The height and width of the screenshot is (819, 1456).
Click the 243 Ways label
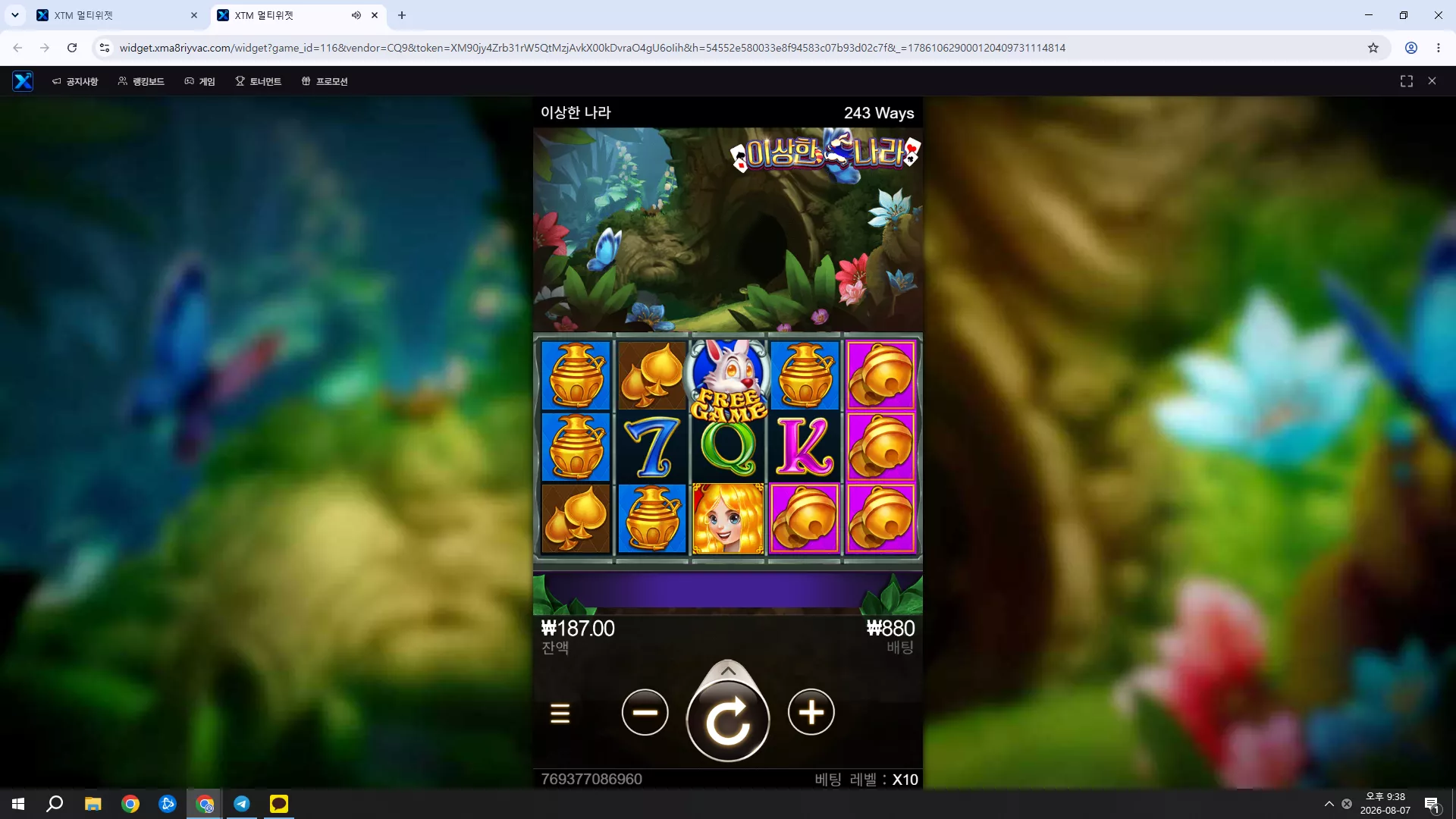879,113
